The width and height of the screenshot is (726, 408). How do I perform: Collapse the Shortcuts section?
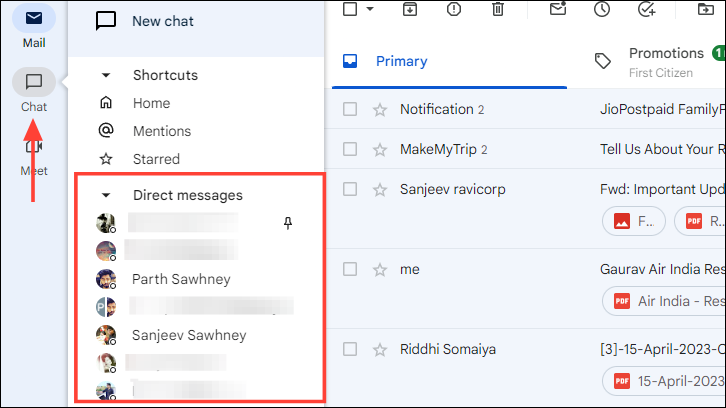[x=106, y=75]
